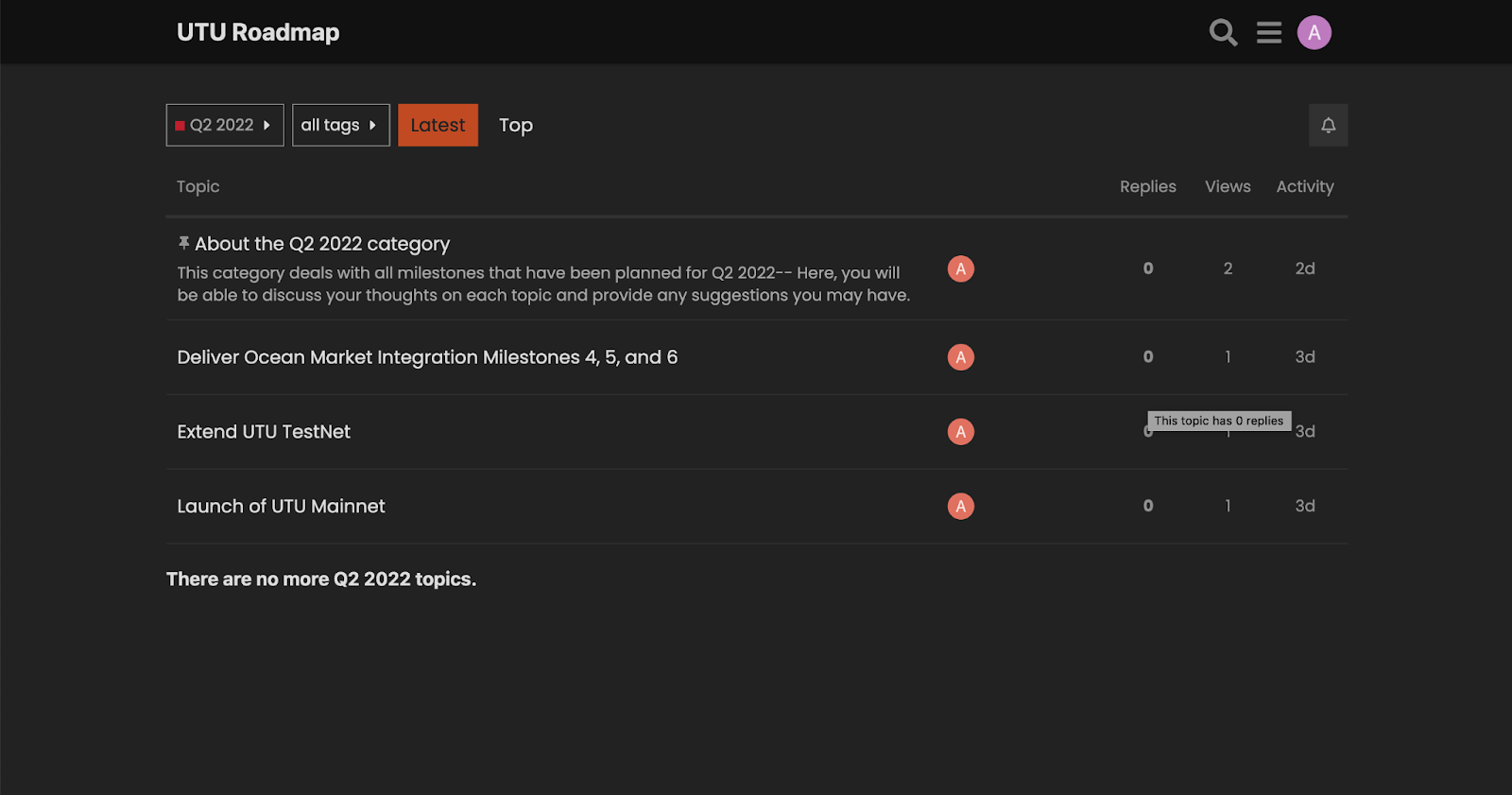The height and width of the screenshot is (795, 1512).
Task: Open the hamburger menu icon
Action: [1269, 32]
